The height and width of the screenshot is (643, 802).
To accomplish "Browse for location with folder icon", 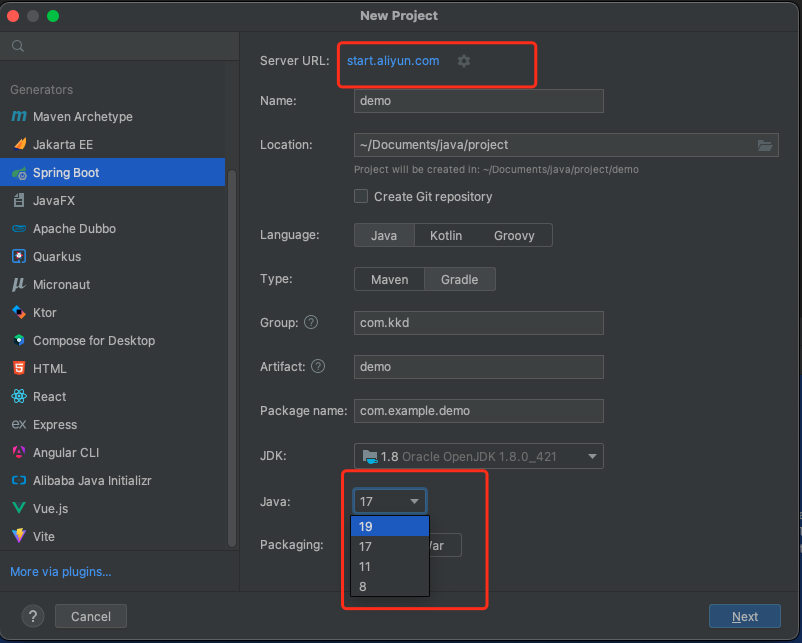I will [x=765, y=145].
